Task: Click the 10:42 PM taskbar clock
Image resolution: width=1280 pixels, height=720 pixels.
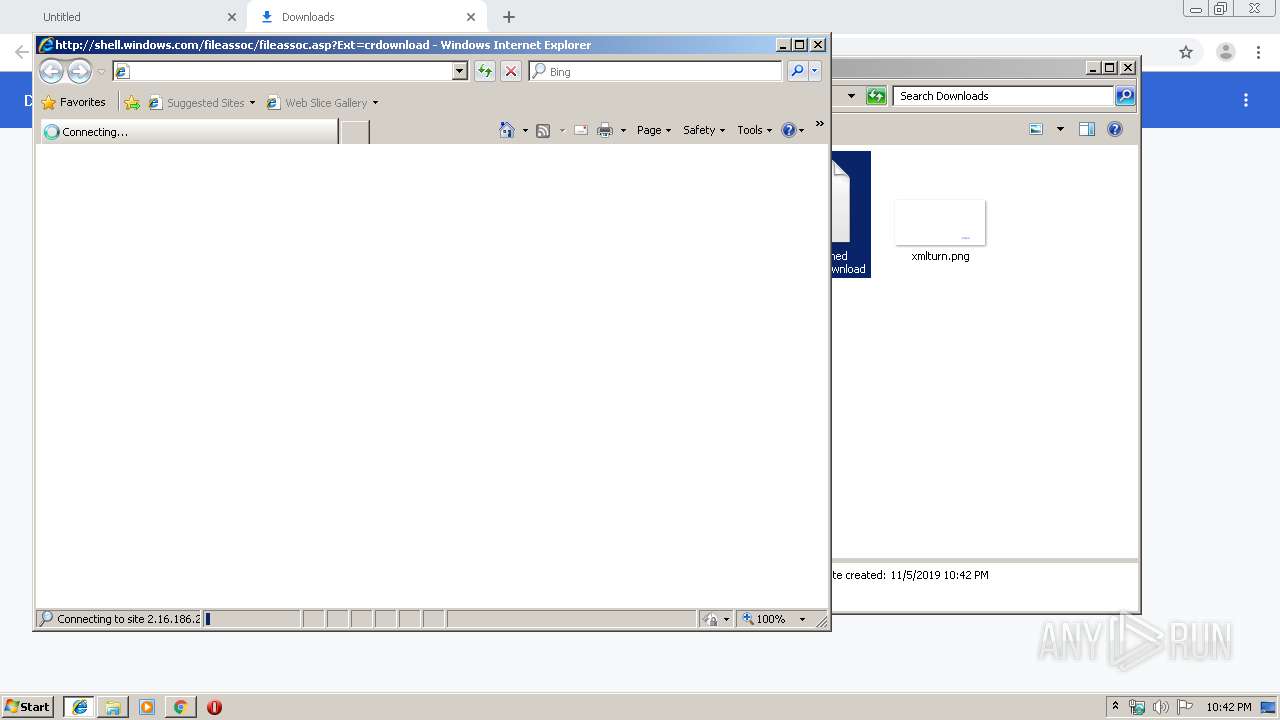Action: (1228, 707)
